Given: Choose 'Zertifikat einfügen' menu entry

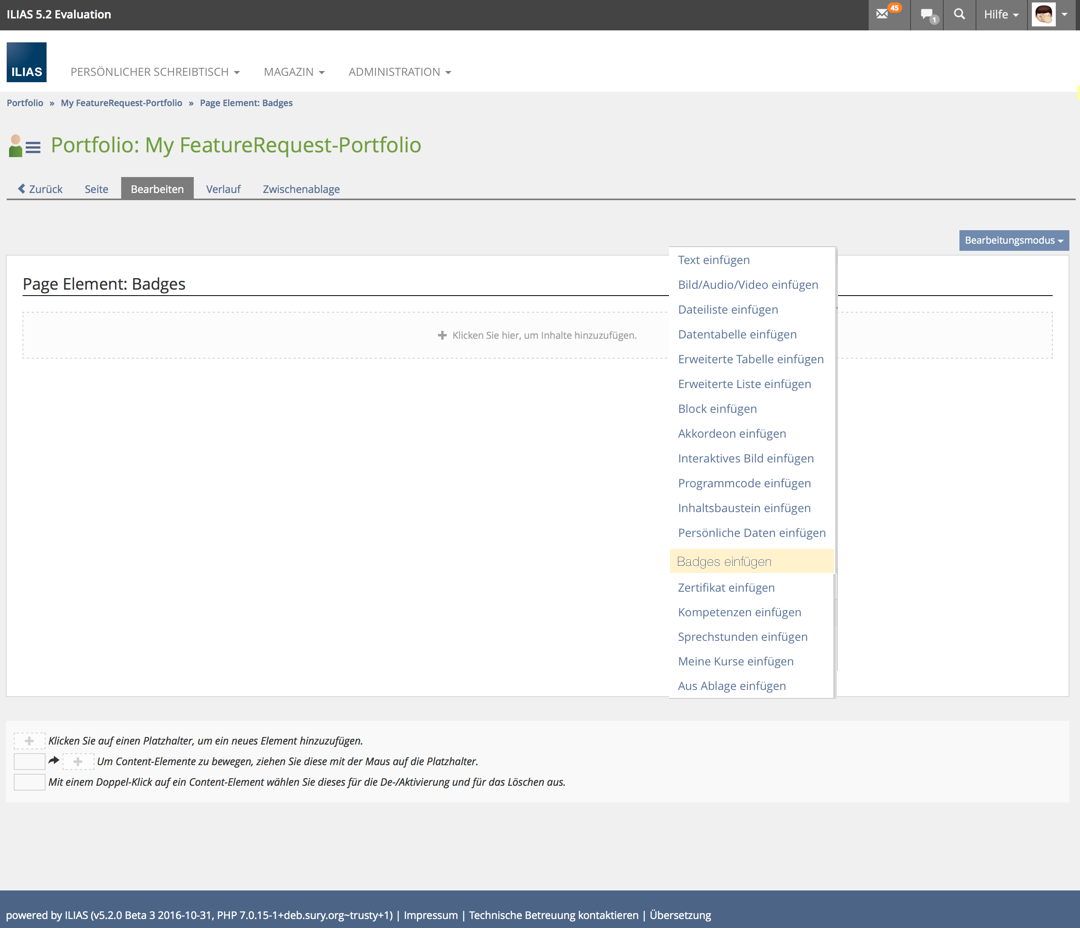Looking at the screenshot, I should [x=726, y=588].
